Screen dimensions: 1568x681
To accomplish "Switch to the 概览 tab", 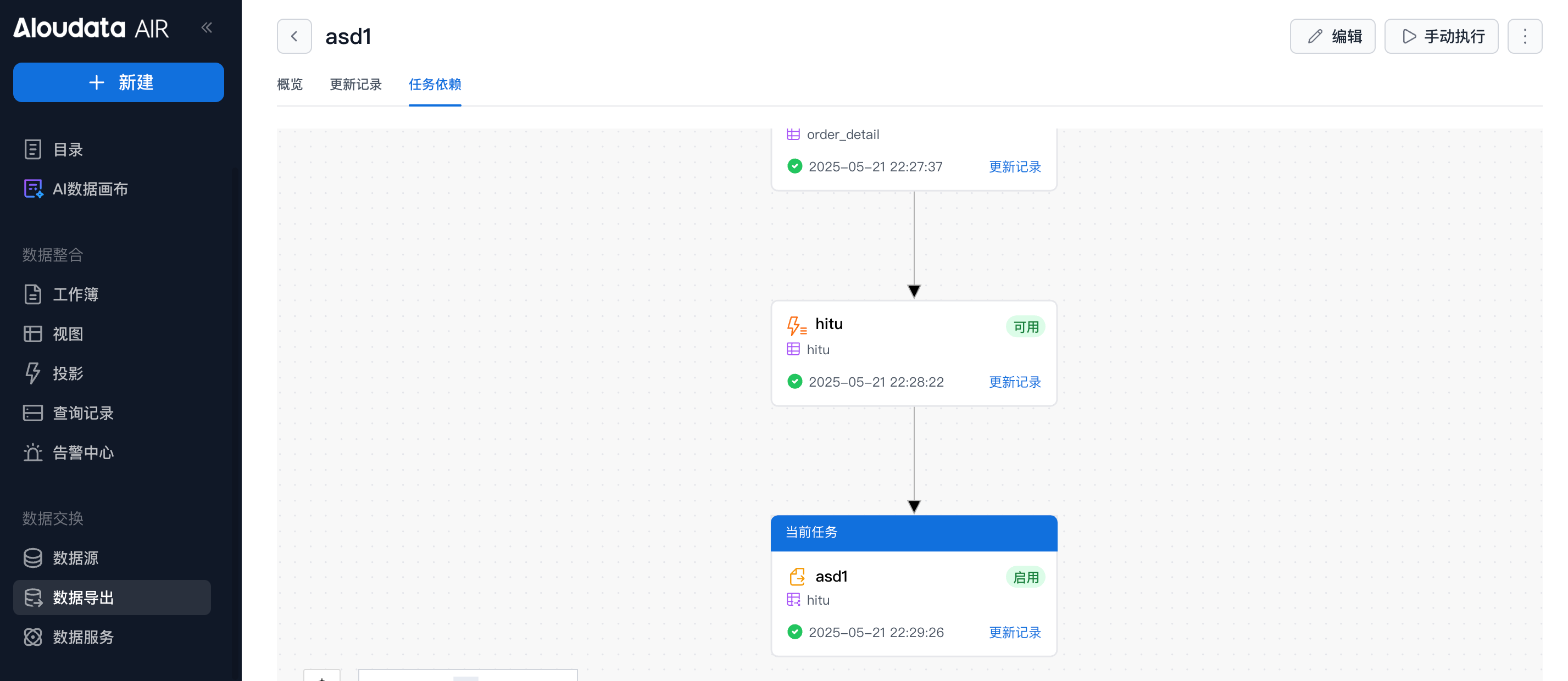I will click(x=290, y=85).
